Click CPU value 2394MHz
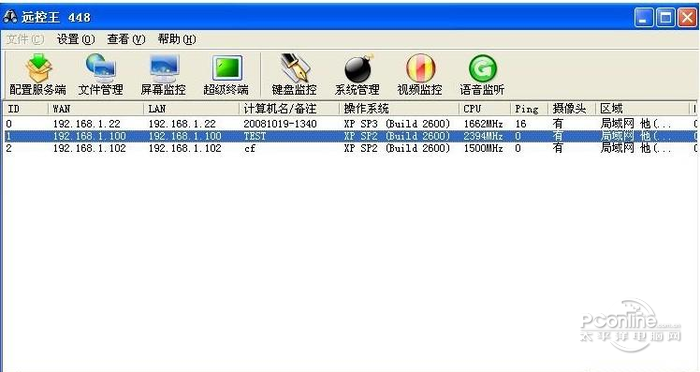The image size is (700, 372). 483,136
